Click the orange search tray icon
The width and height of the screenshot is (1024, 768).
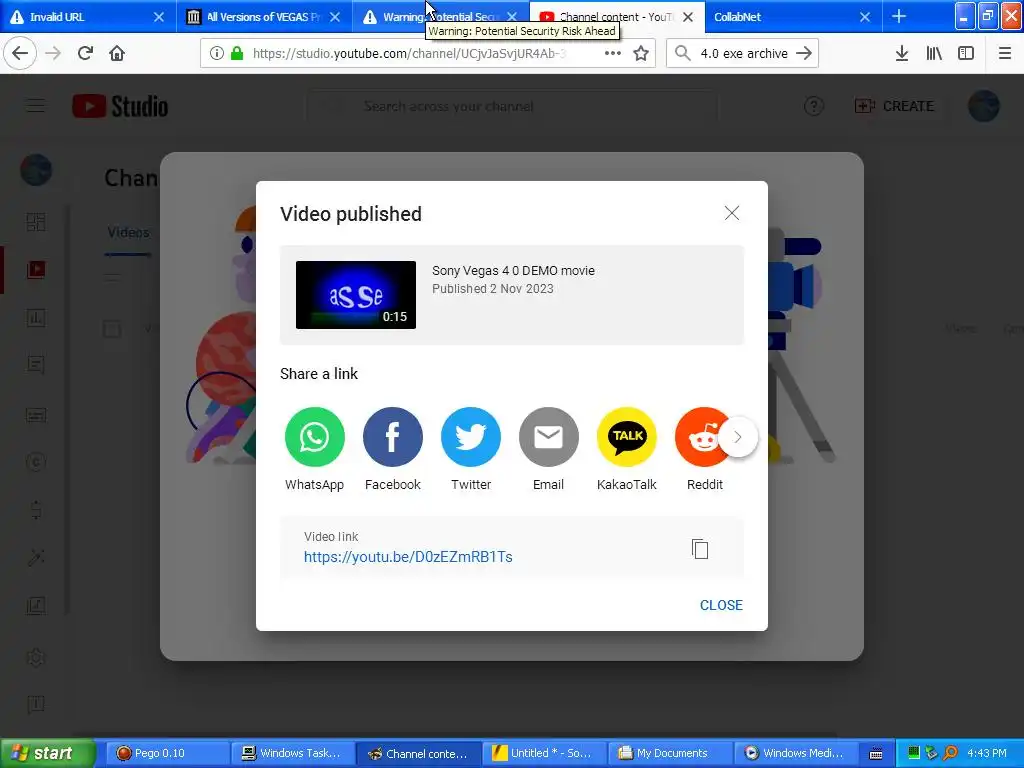pos(950,753)
